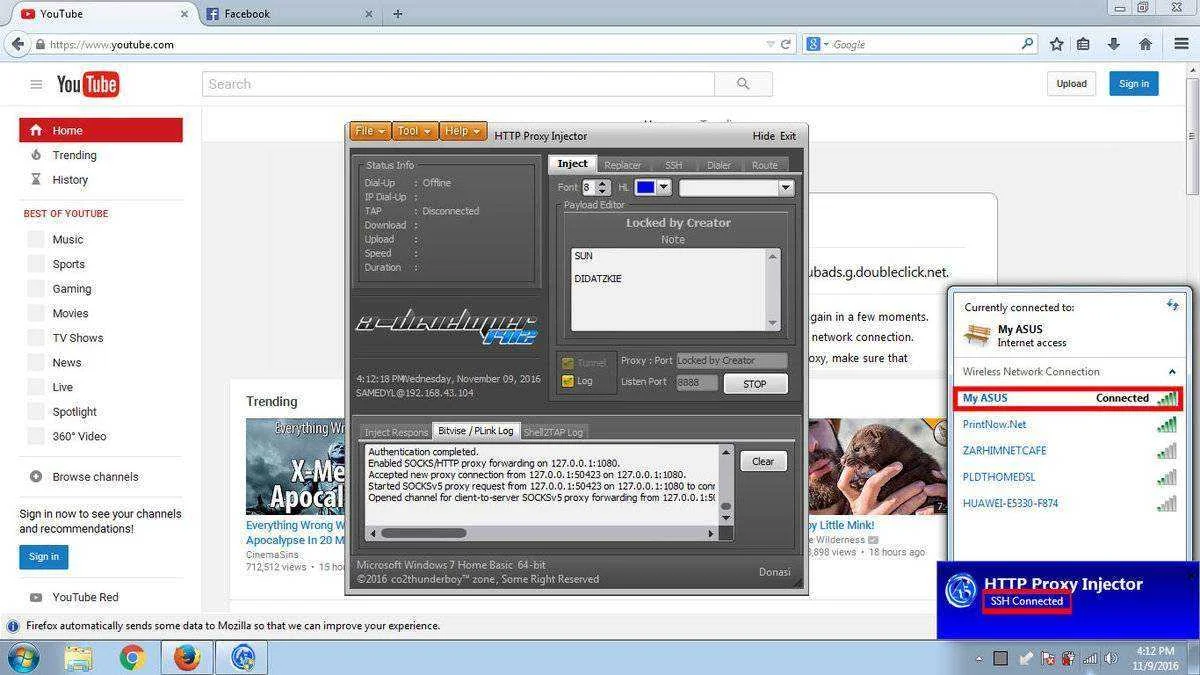Viewport: 1200px width, 675px height.
Task: Click the payload note vertical scrollbar
Action: pos(772,289)
